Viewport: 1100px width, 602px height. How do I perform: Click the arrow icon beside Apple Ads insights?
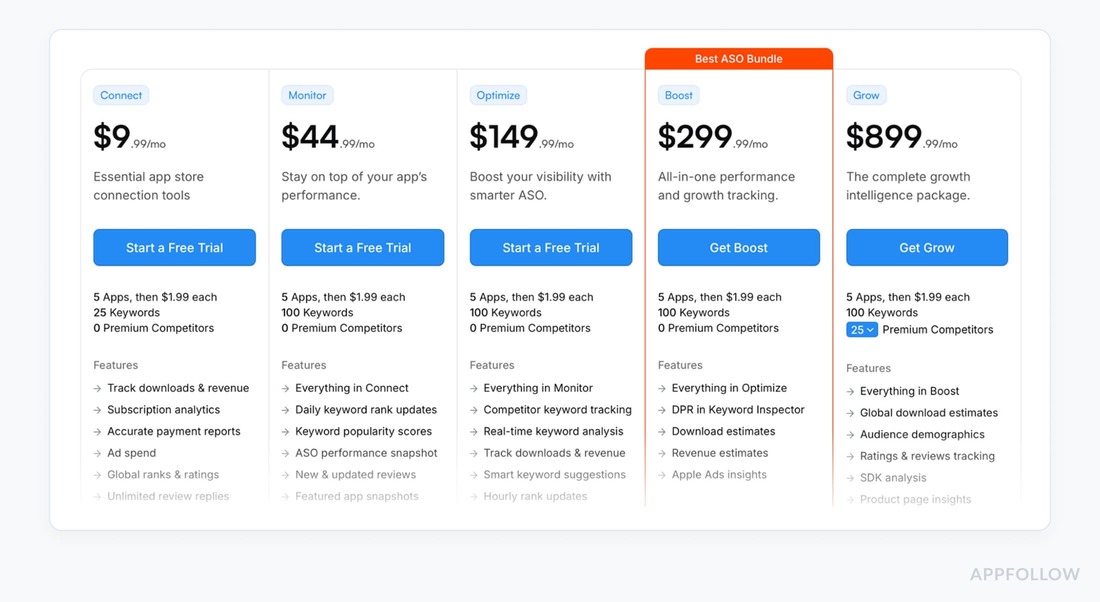(x=661, y=475)
